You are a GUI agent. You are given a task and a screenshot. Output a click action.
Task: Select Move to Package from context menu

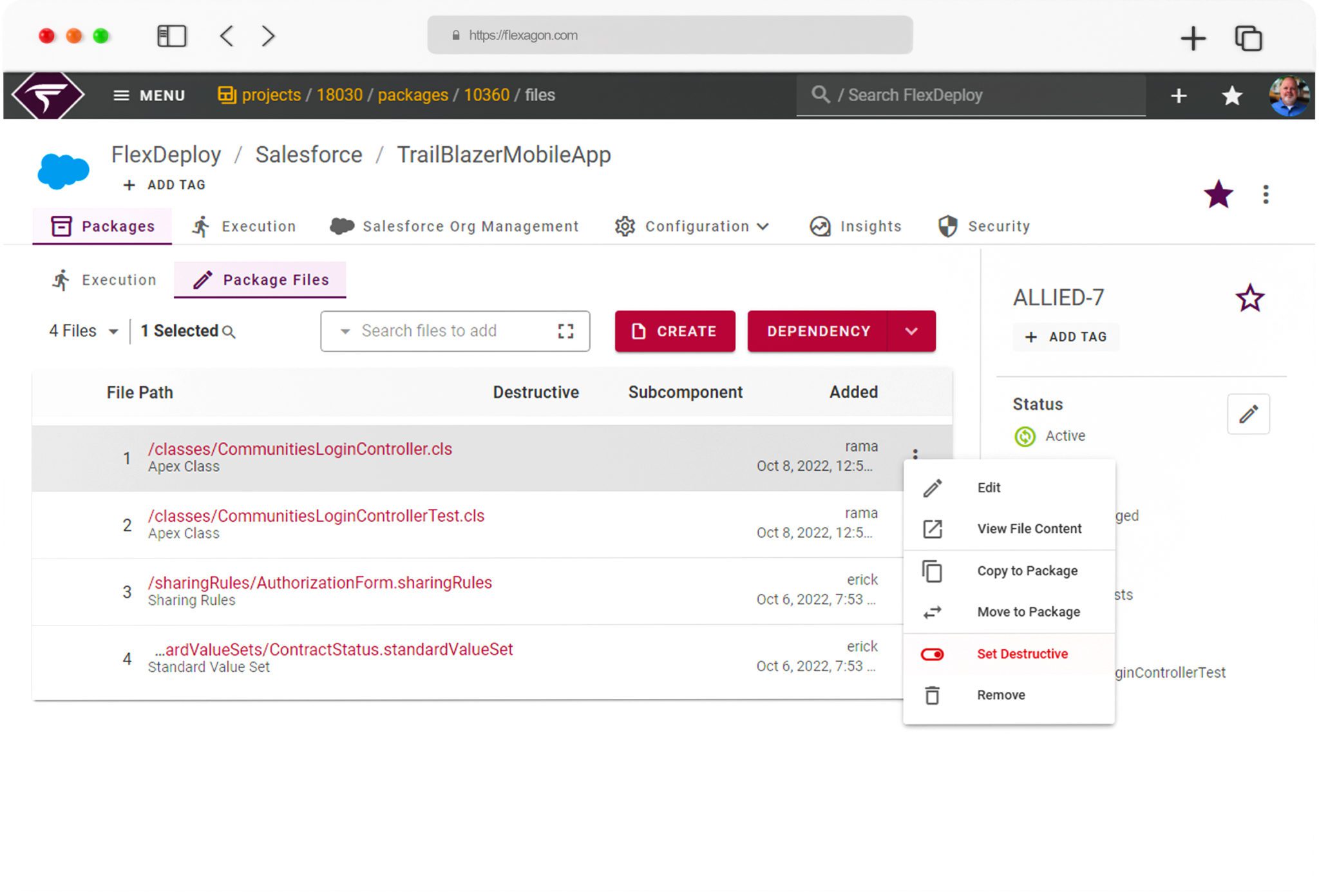[x=1028, y=612]
